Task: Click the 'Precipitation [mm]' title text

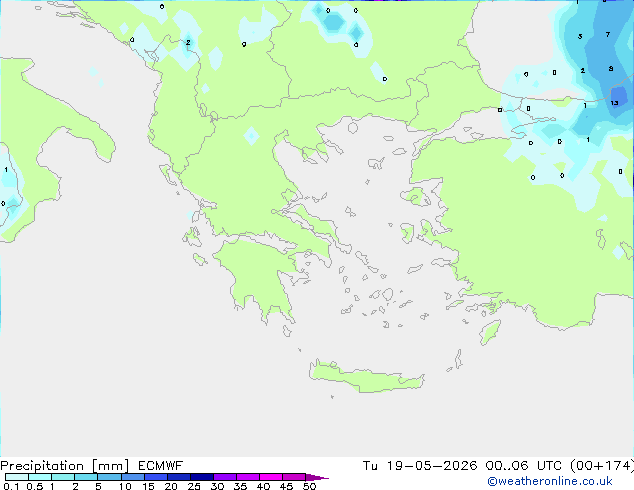Action: pyautogui.click(x=65, y=466)
